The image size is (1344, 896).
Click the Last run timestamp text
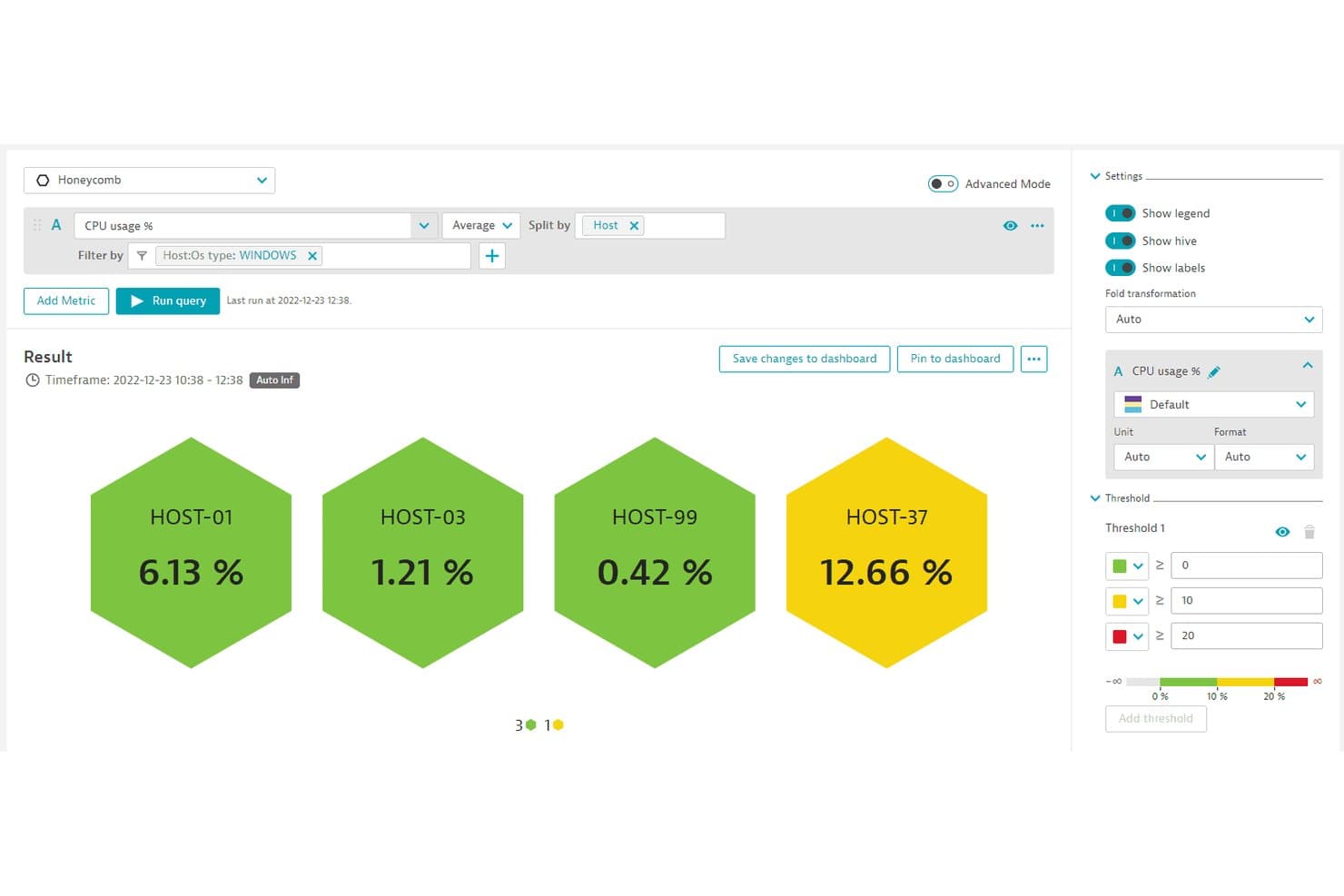point(289,300)
